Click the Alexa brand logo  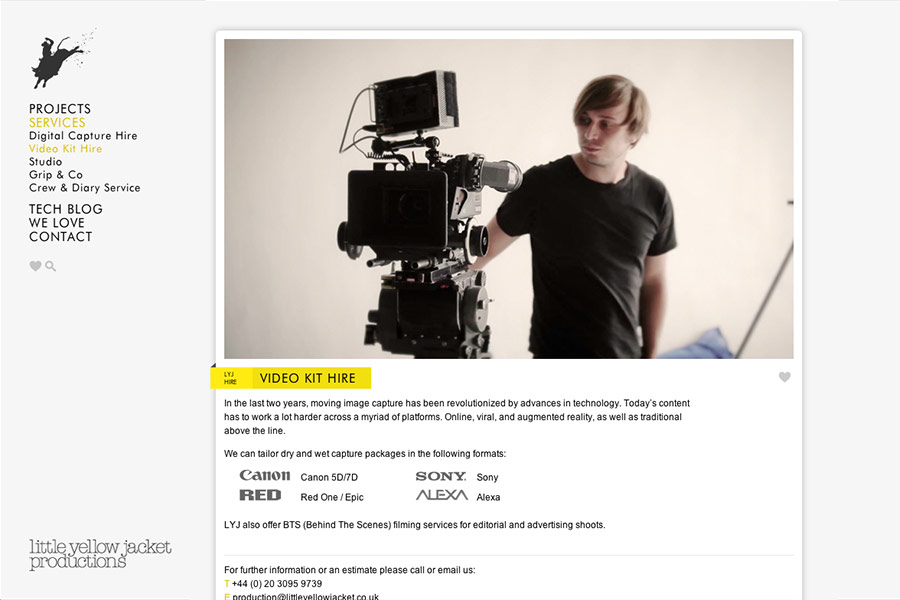[441, 495]
